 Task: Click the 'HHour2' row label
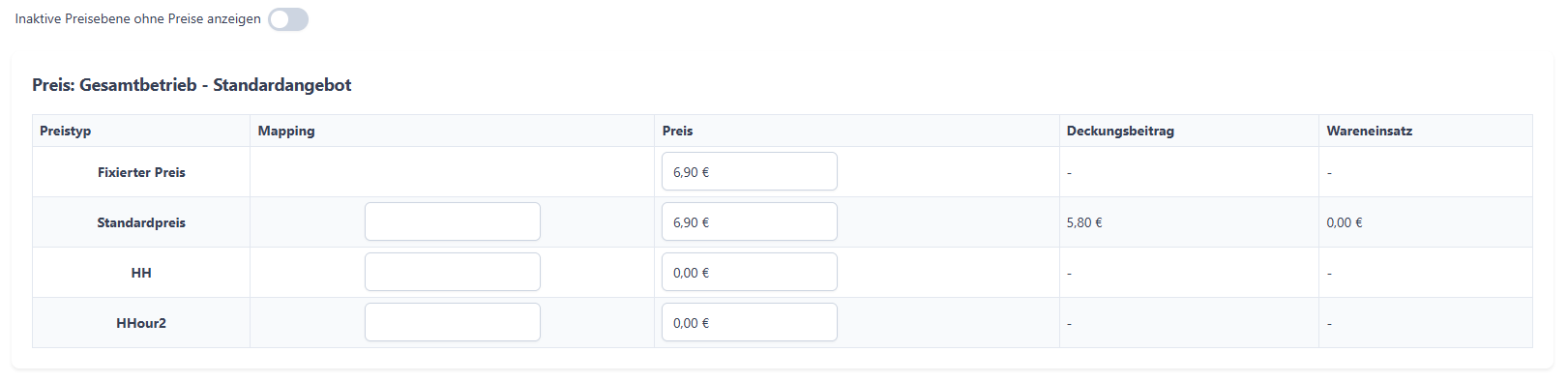tap(141, 323)
